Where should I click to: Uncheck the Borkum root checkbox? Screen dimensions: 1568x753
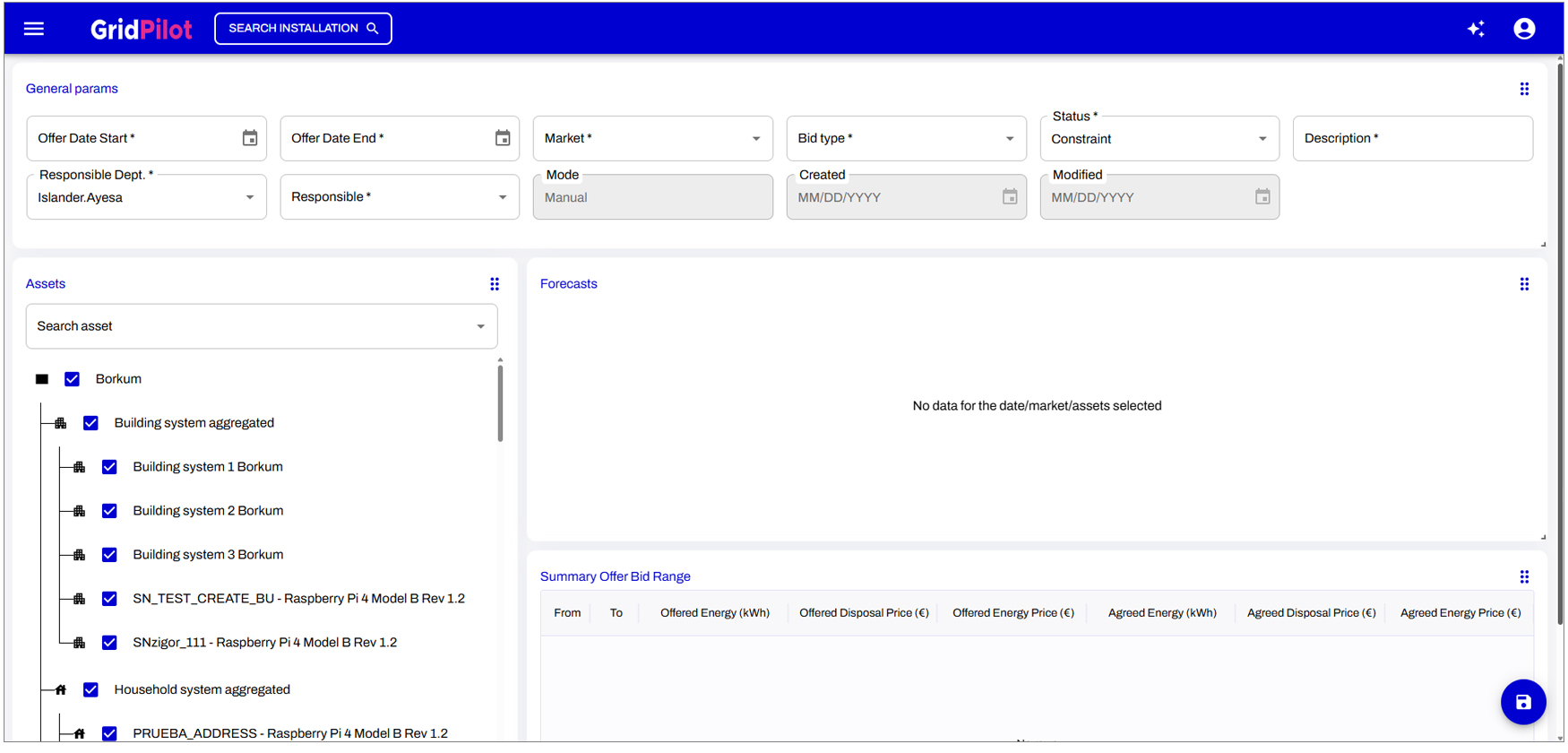73,379
